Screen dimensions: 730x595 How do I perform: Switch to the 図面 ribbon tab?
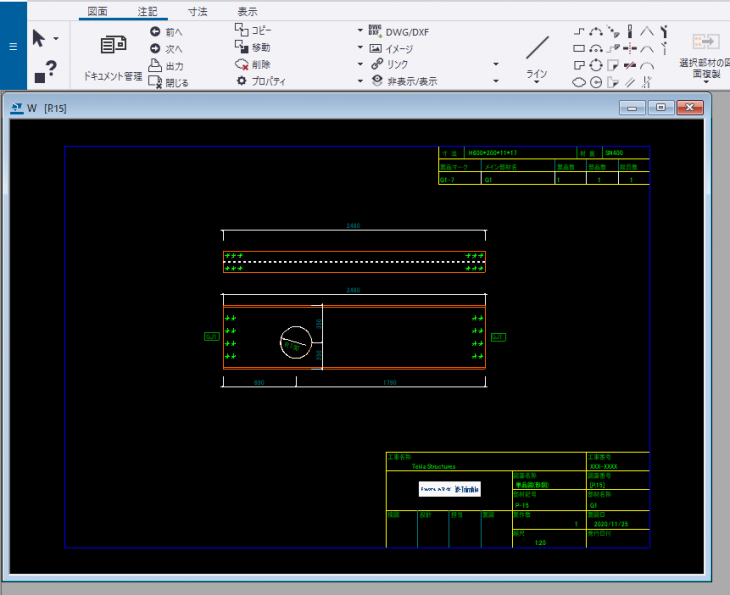(x=97, y=11)
